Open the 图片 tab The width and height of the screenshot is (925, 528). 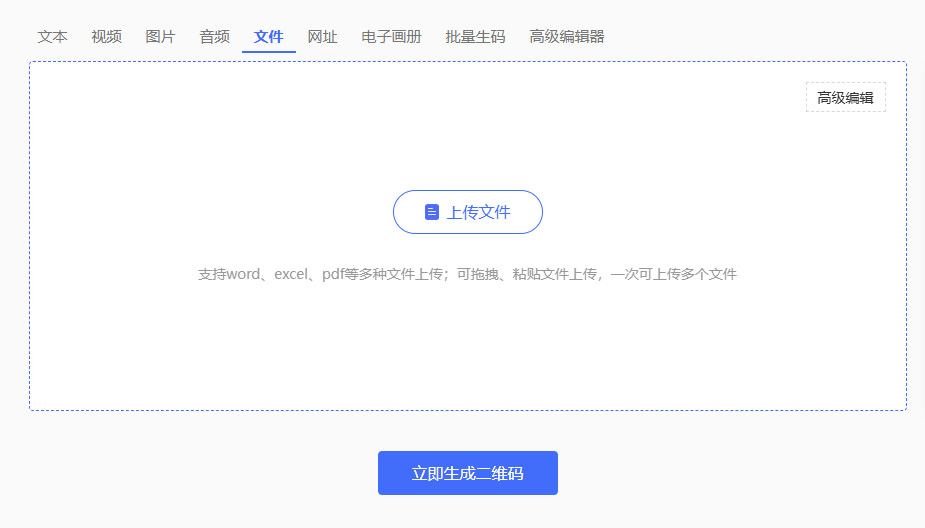[x=160, y=37]
